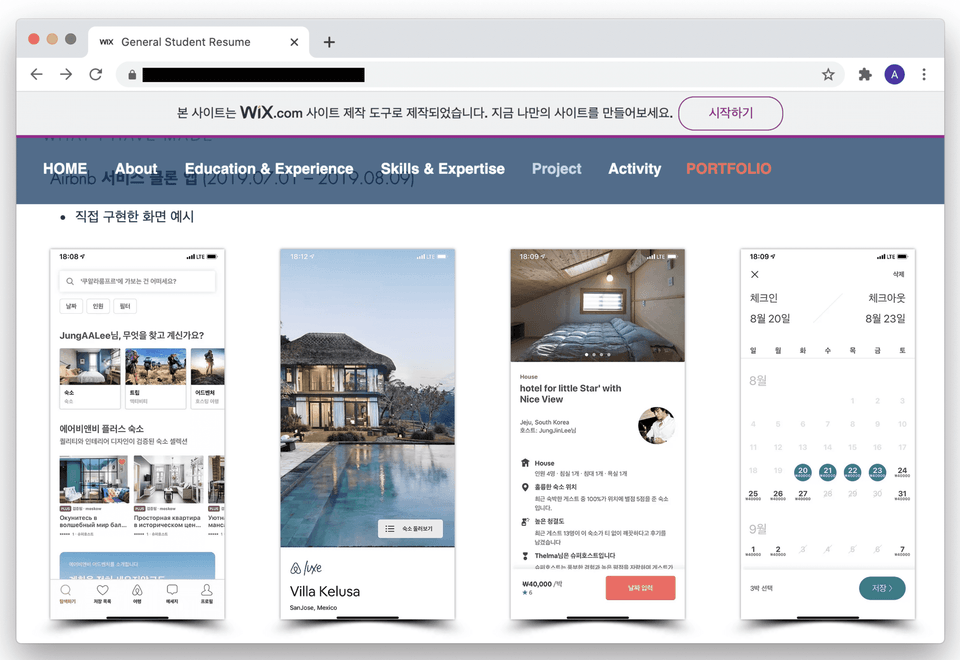This screenshot has width=960, height=660.
Task: Click the search field in first phone mockup
Action: [x=137, y=281]
